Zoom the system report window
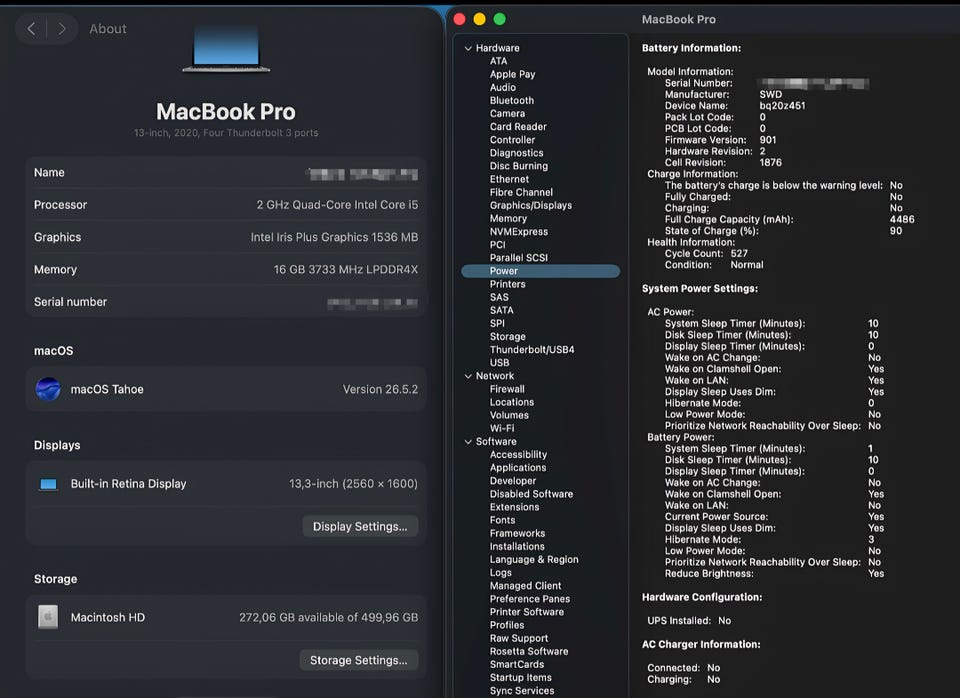 [x=500, y=19]
